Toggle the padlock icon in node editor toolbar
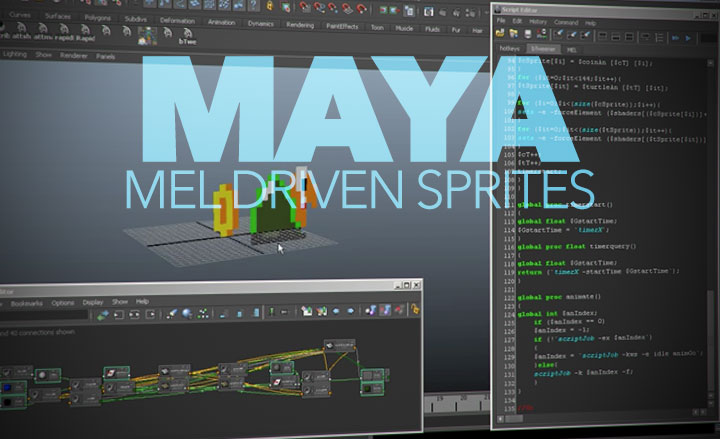 coord(415,310)
